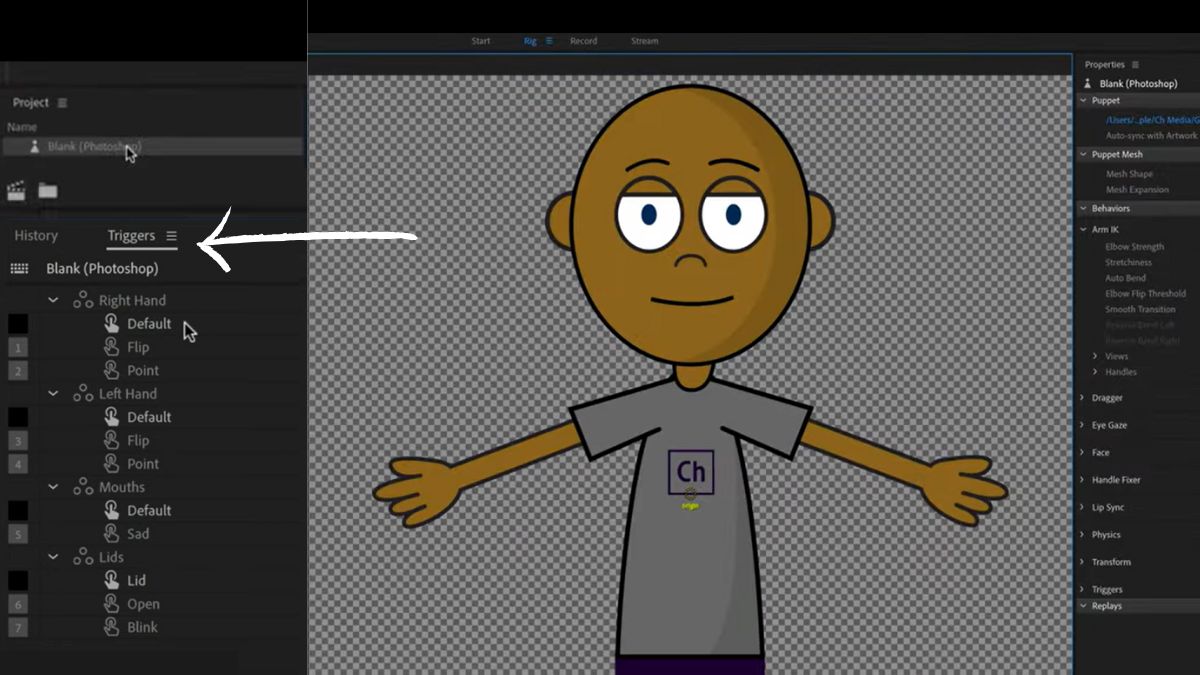Screen dimensions: 1200x675
Task: Click the swap set icon for Left Hand
Action: point(83,394)
